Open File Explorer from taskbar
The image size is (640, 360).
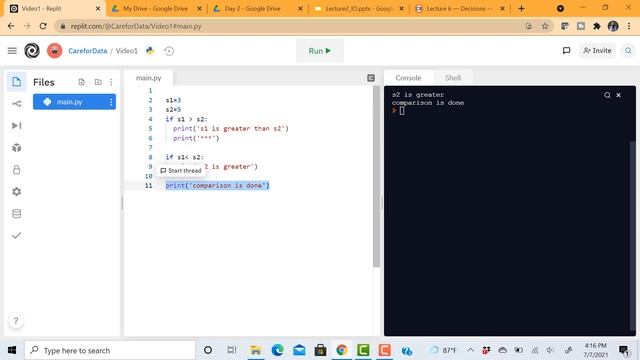click(256, 350)
